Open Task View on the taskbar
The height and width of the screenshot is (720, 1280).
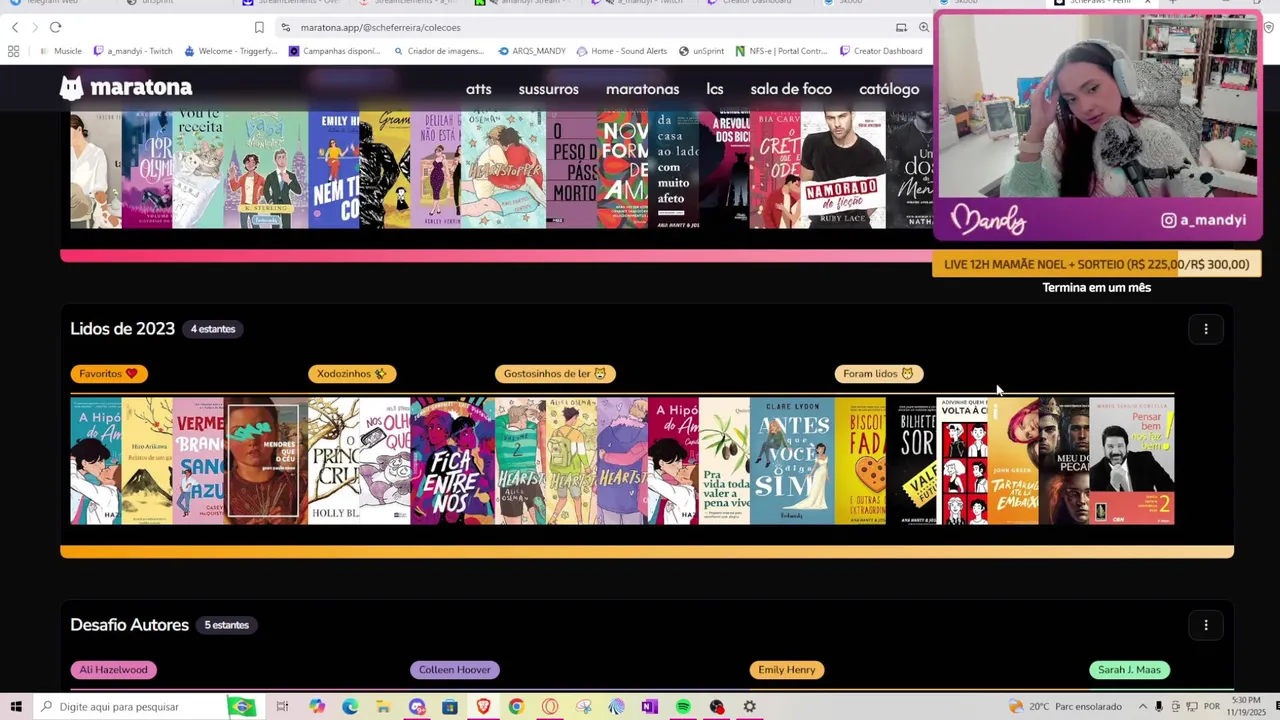pos(282,707)
